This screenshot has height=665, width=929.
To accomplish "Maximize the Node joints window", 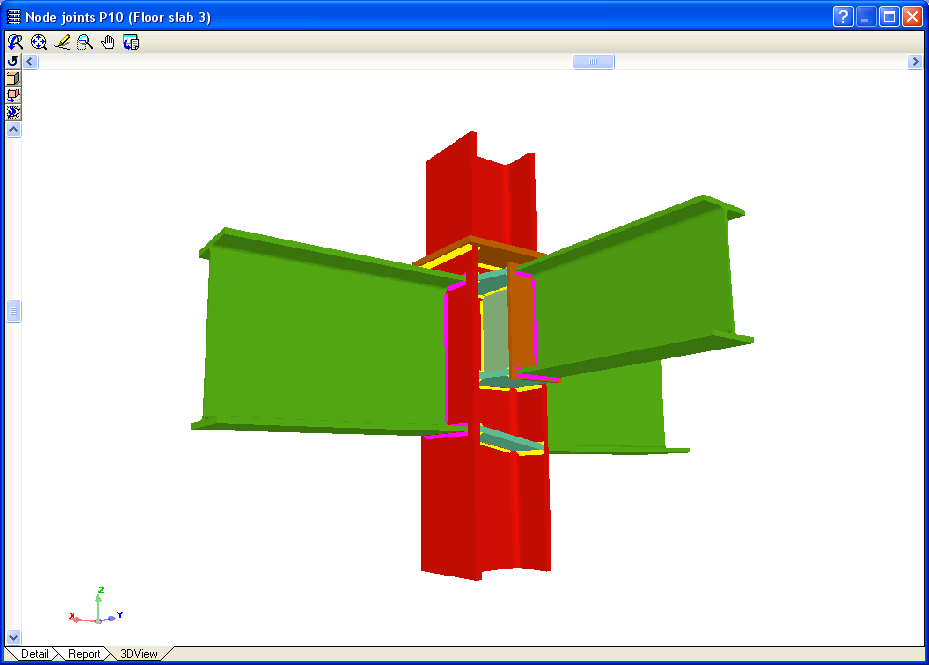I will (889, 17).
